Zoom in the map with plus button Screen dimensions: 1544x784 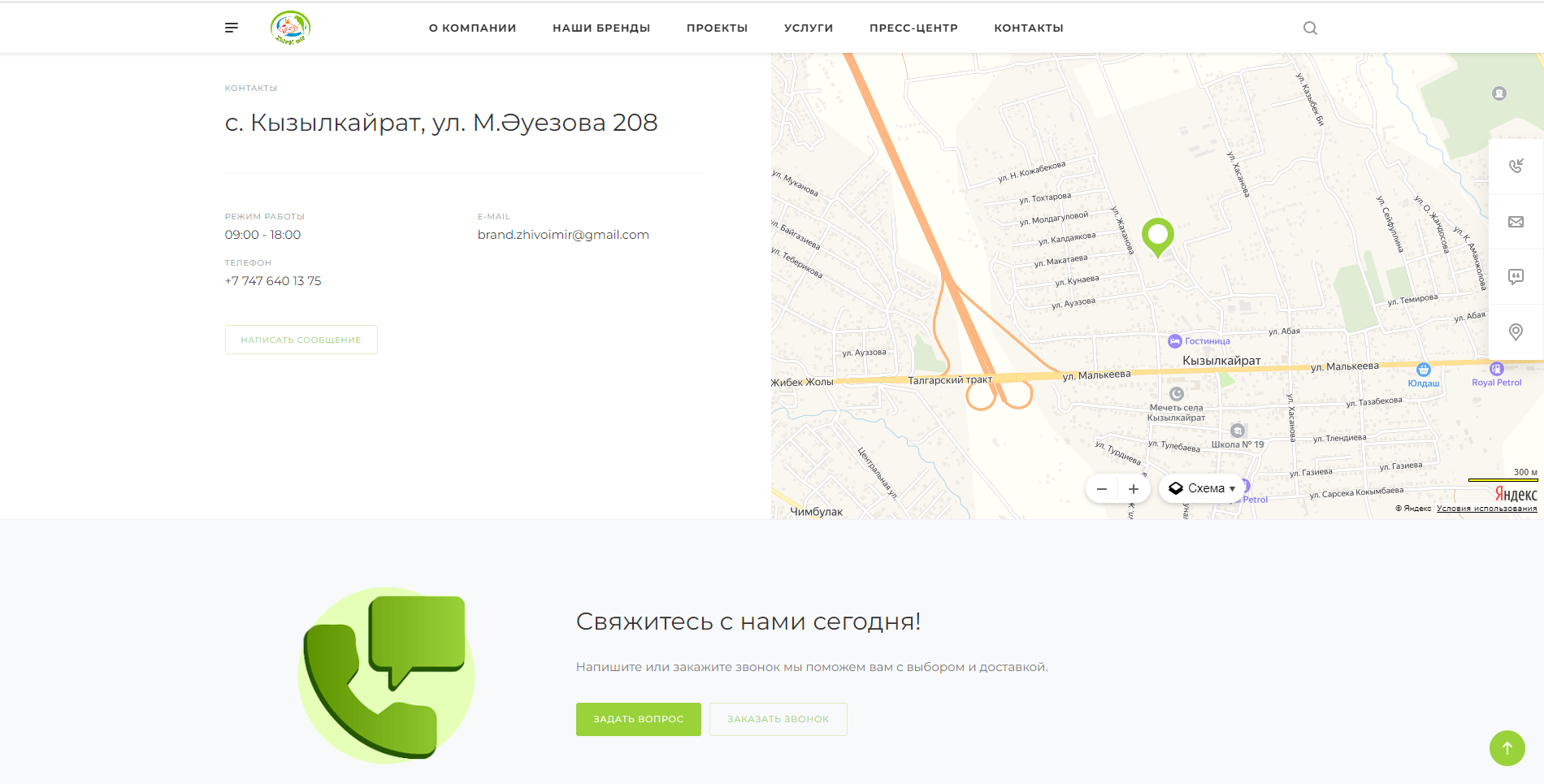pos(1134,489)
